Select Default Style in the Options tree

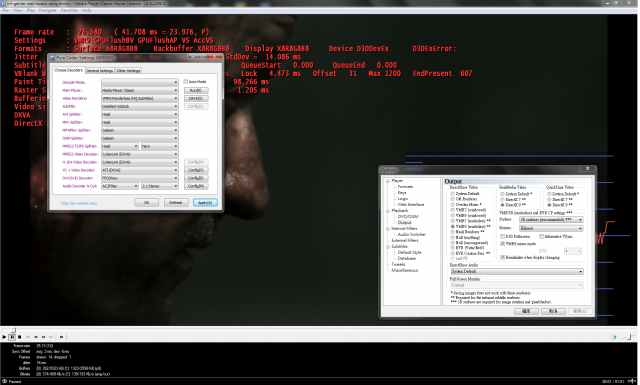409,252
